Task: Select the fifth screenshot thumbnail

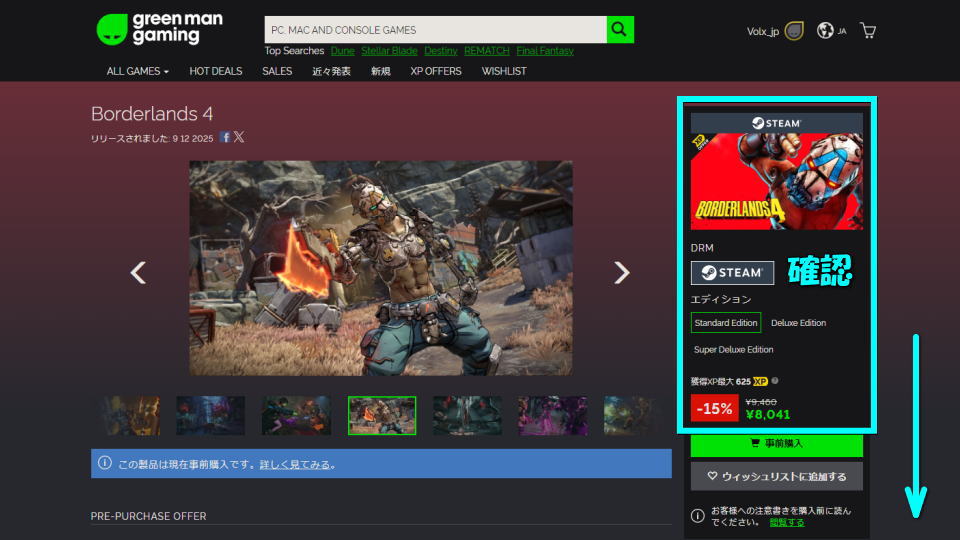Action: (467, 416)
